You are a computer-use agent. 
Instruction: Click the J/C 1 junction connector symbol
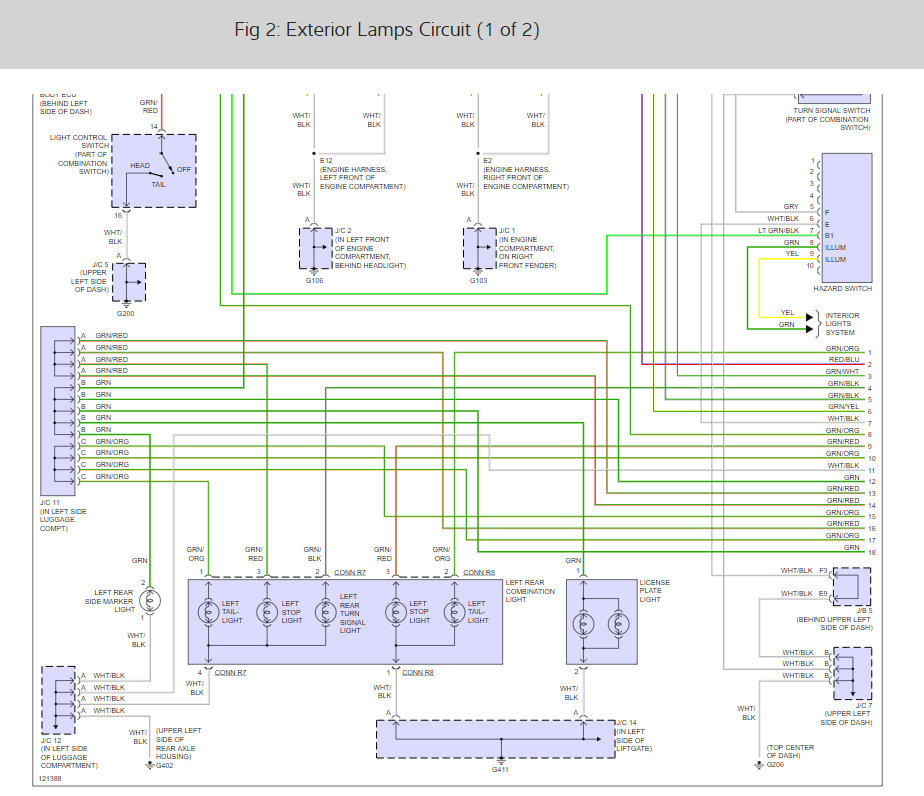480,248
